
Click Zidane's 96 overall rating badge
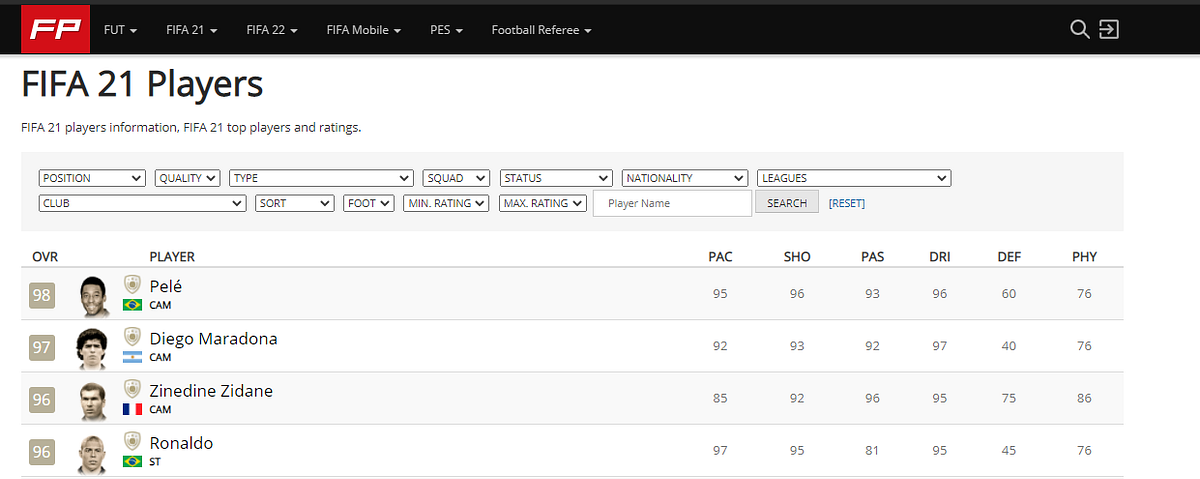tap(42, 399)
